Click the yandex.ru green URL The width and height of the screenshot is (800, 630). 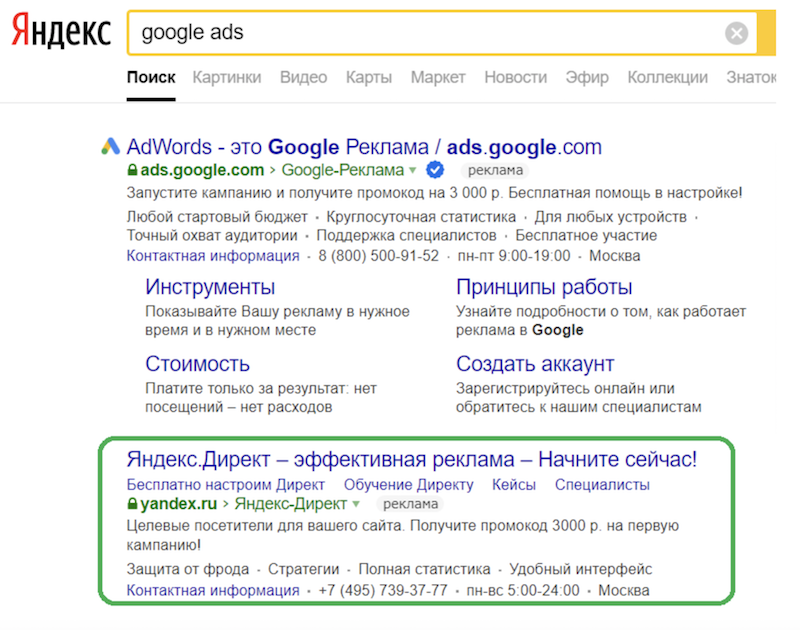[x=179, y=504]
